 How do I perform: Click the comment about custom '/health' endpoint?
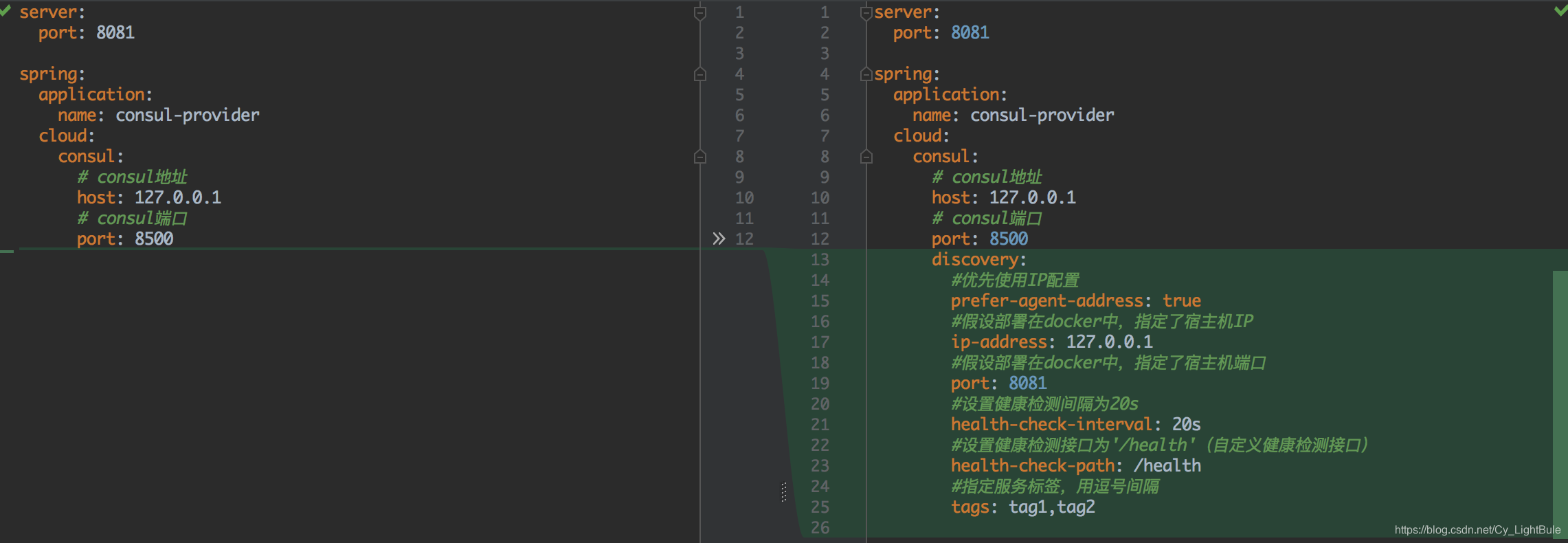coord(1160,445)
